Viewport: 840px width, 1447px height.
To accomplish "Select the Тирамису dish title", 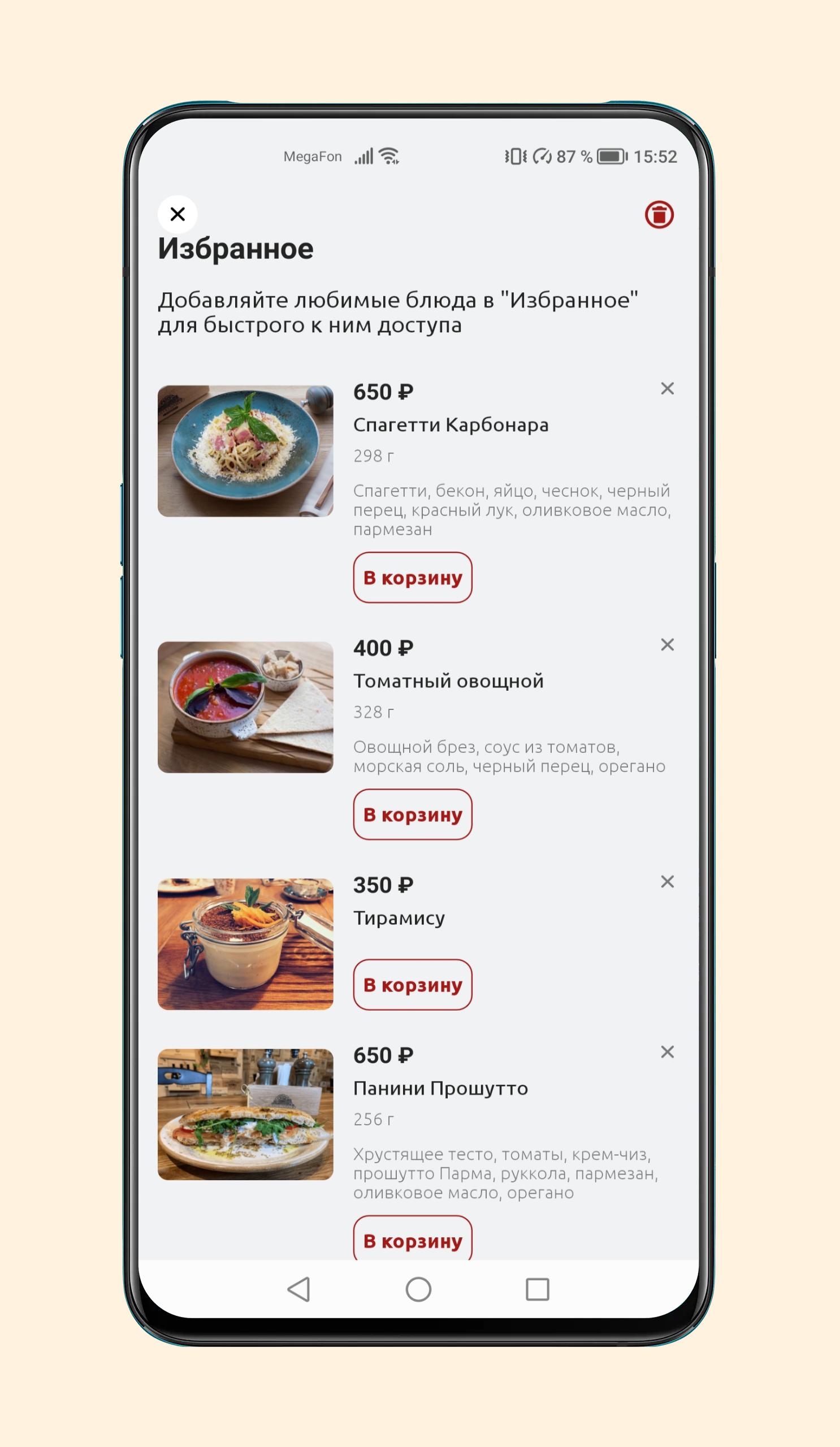I will [x=399, y=918].
